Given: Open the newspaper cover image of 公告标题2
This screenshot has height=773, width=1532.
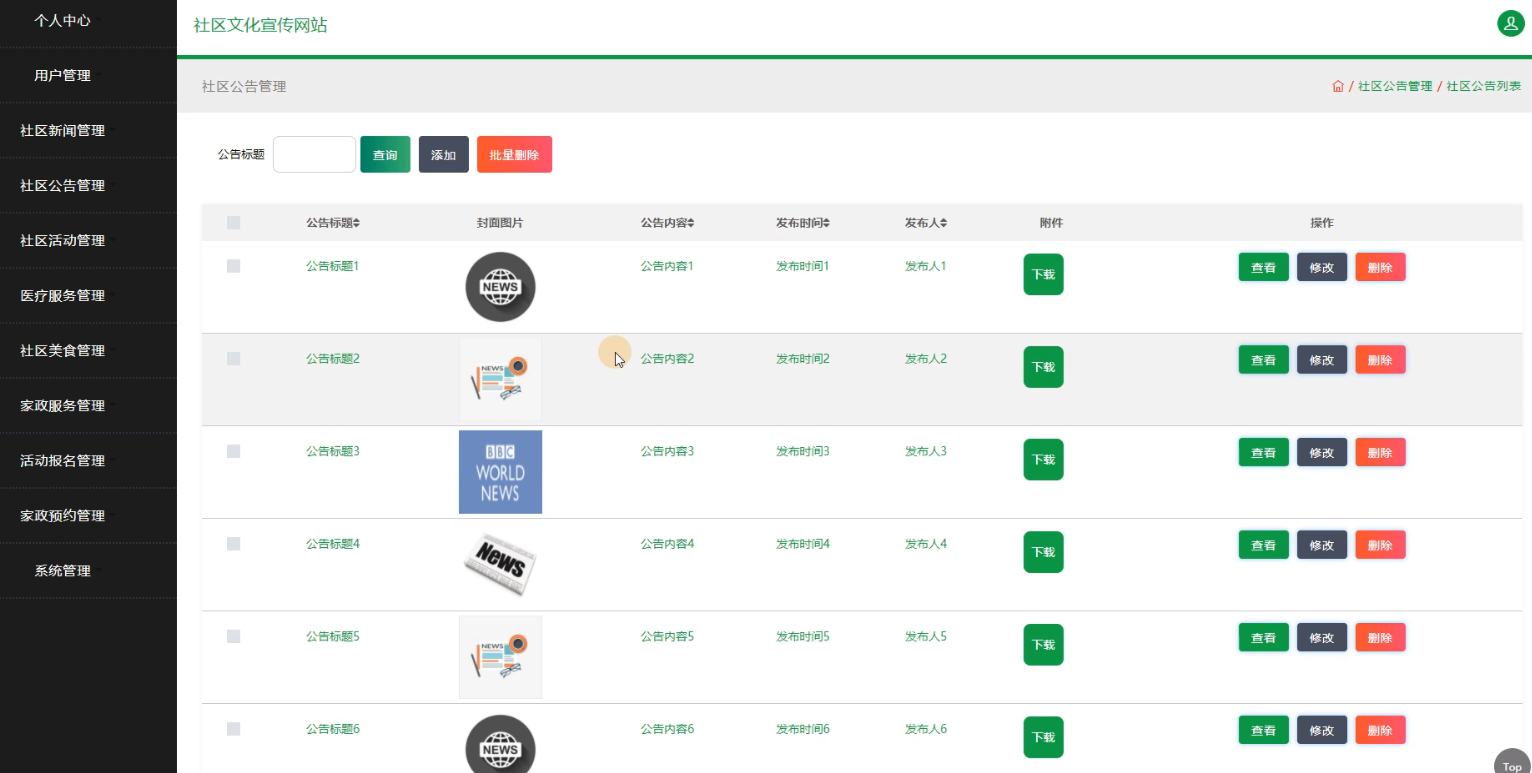Looking at the screenshot, I should click(500, 380).
